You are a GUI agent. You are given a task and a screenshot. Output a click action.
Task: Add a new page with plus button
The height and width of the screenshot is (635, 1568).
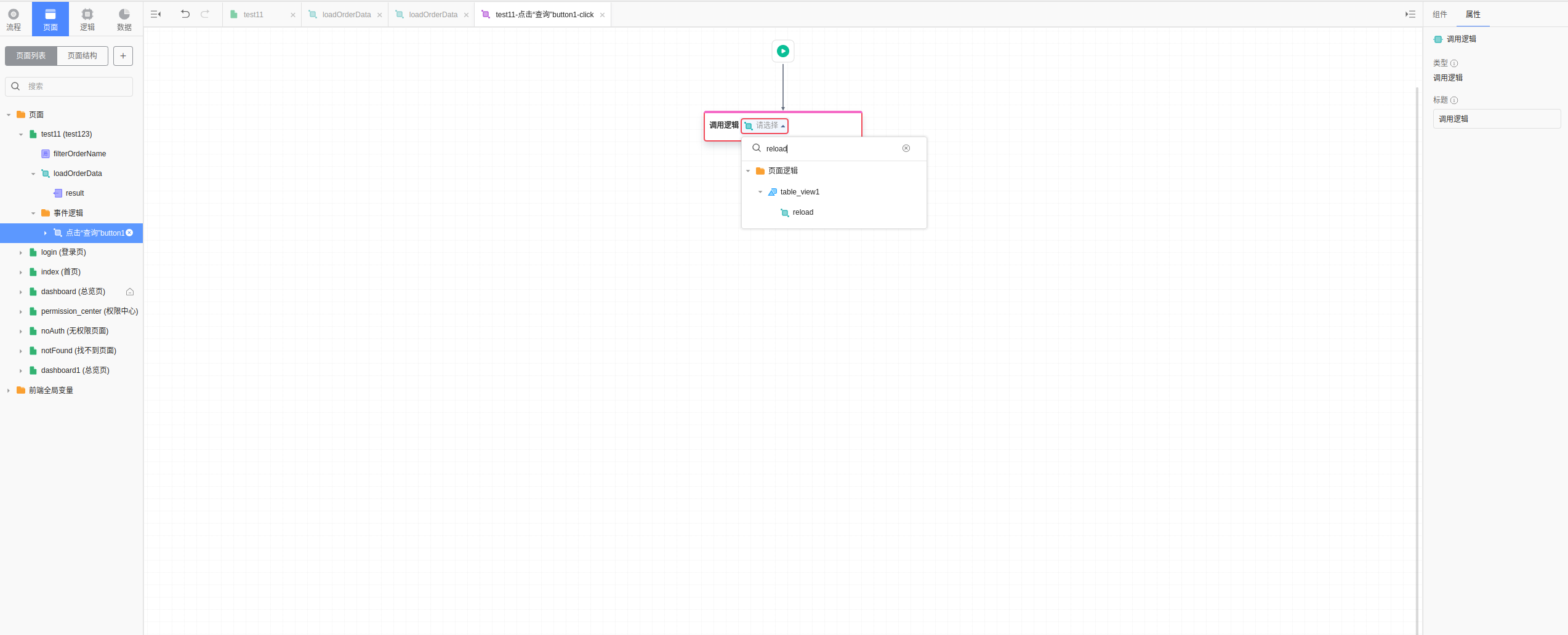(x=123, y=56)
